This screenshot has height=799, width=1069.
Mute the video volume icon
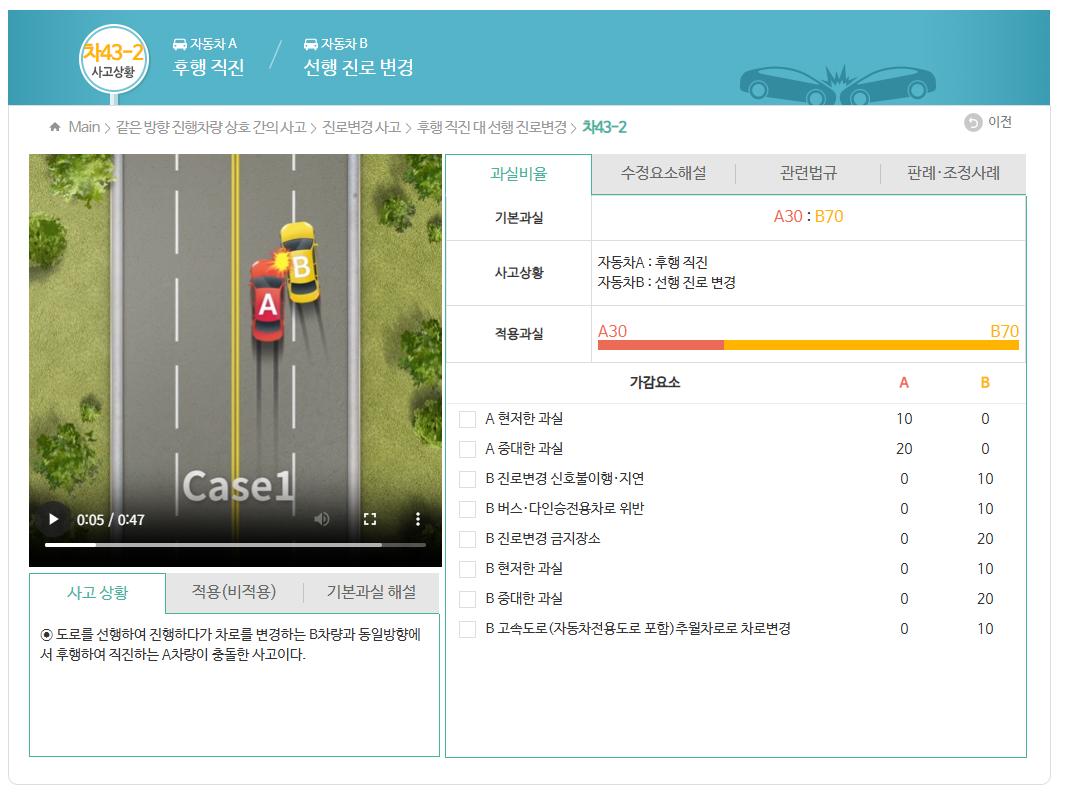tap(322, 519)
